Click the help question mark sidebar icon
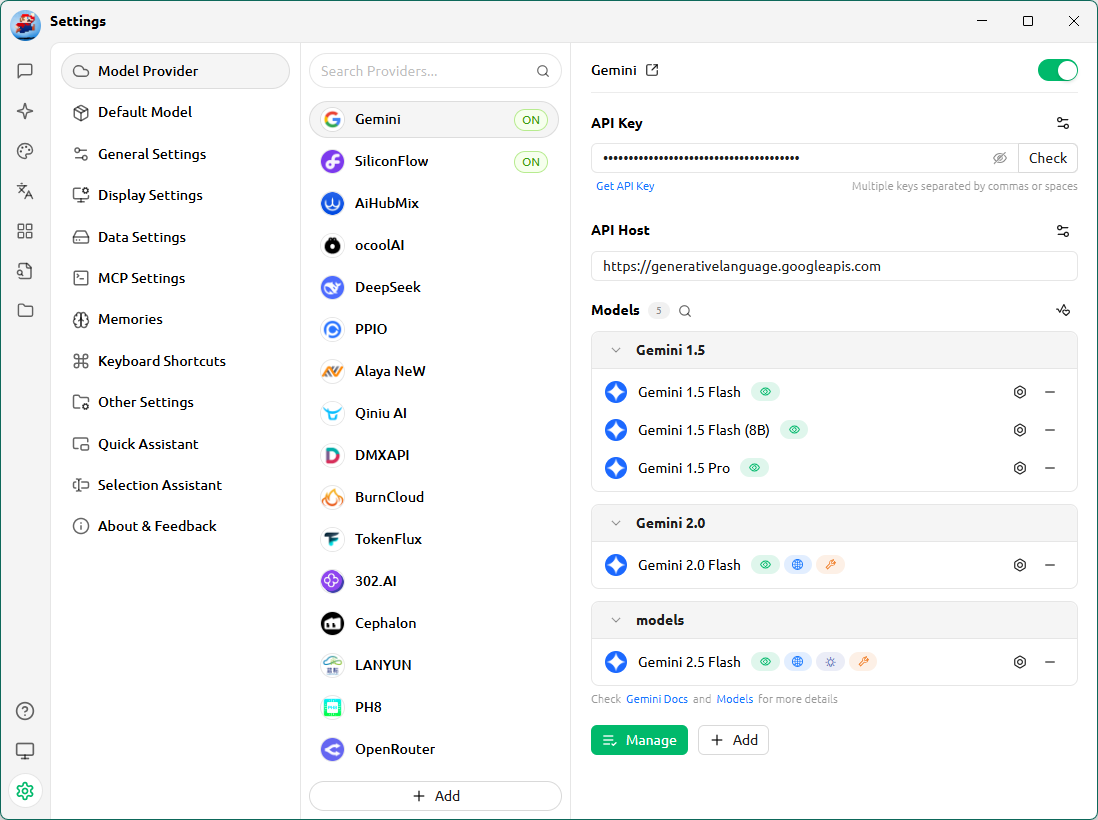The image size is (1098, 820). (25, 711)
